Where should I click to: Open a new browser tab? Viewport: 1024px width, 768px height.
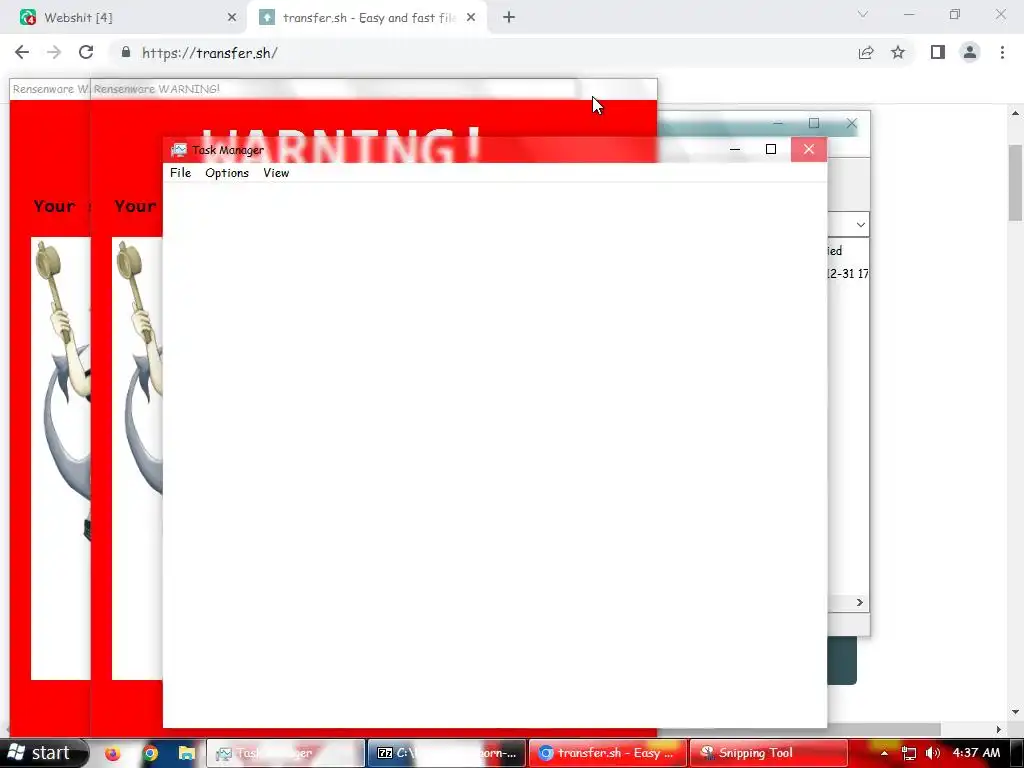(509, 18)
